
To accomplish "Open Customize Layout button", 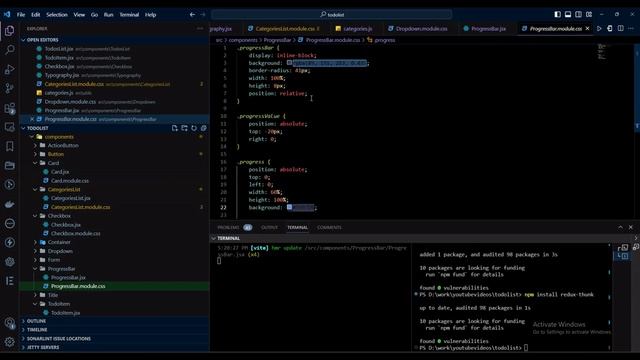I will point(589,14).
